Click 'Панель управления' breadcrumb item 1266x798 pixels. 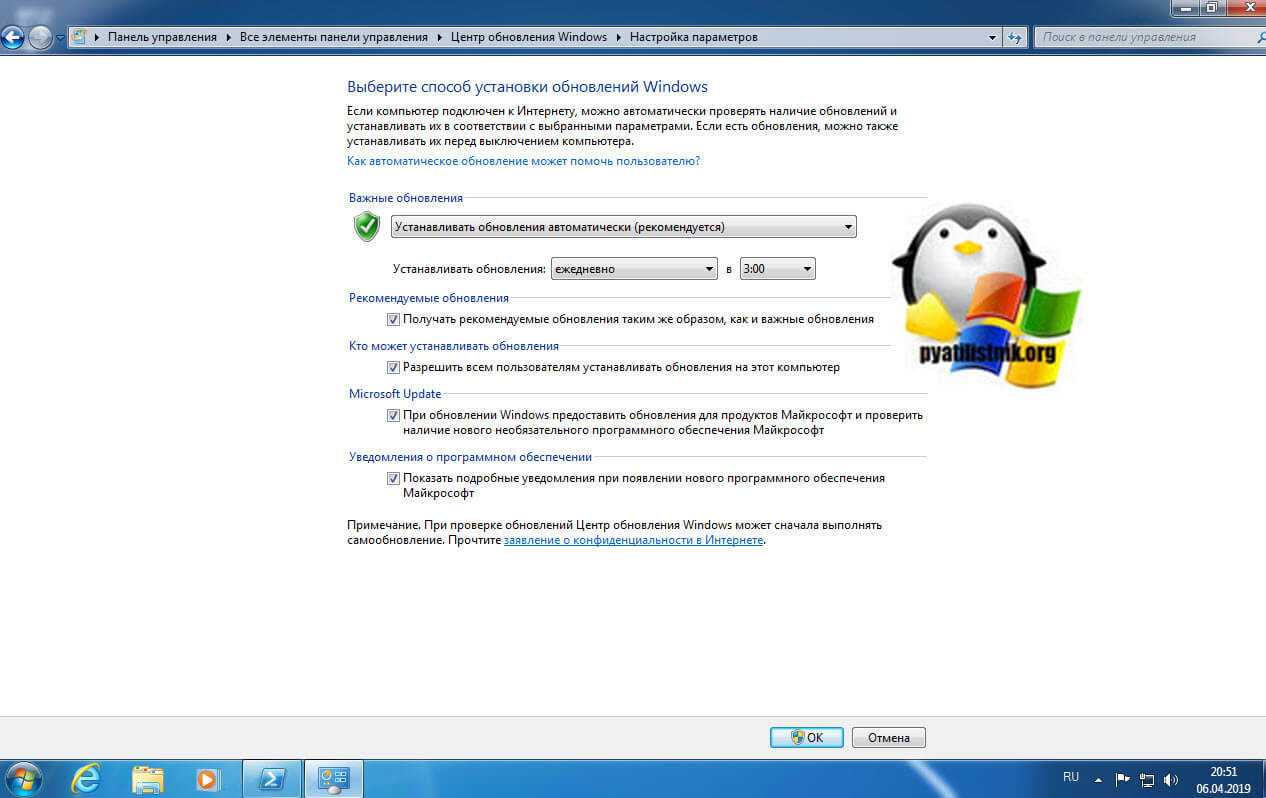(x=162, y=37)
